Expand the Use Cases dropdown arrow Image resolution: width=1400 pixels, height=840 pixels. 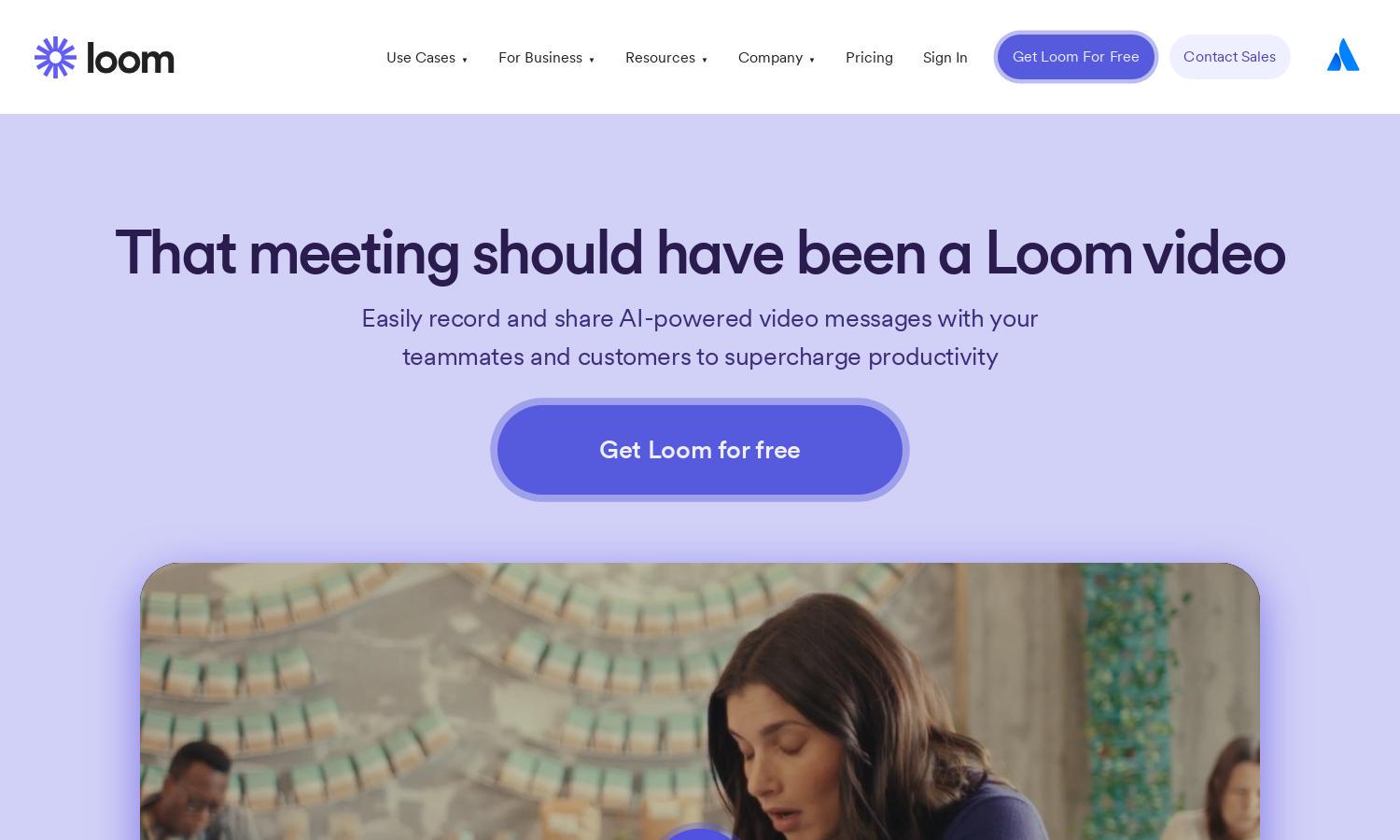[465, 60]
